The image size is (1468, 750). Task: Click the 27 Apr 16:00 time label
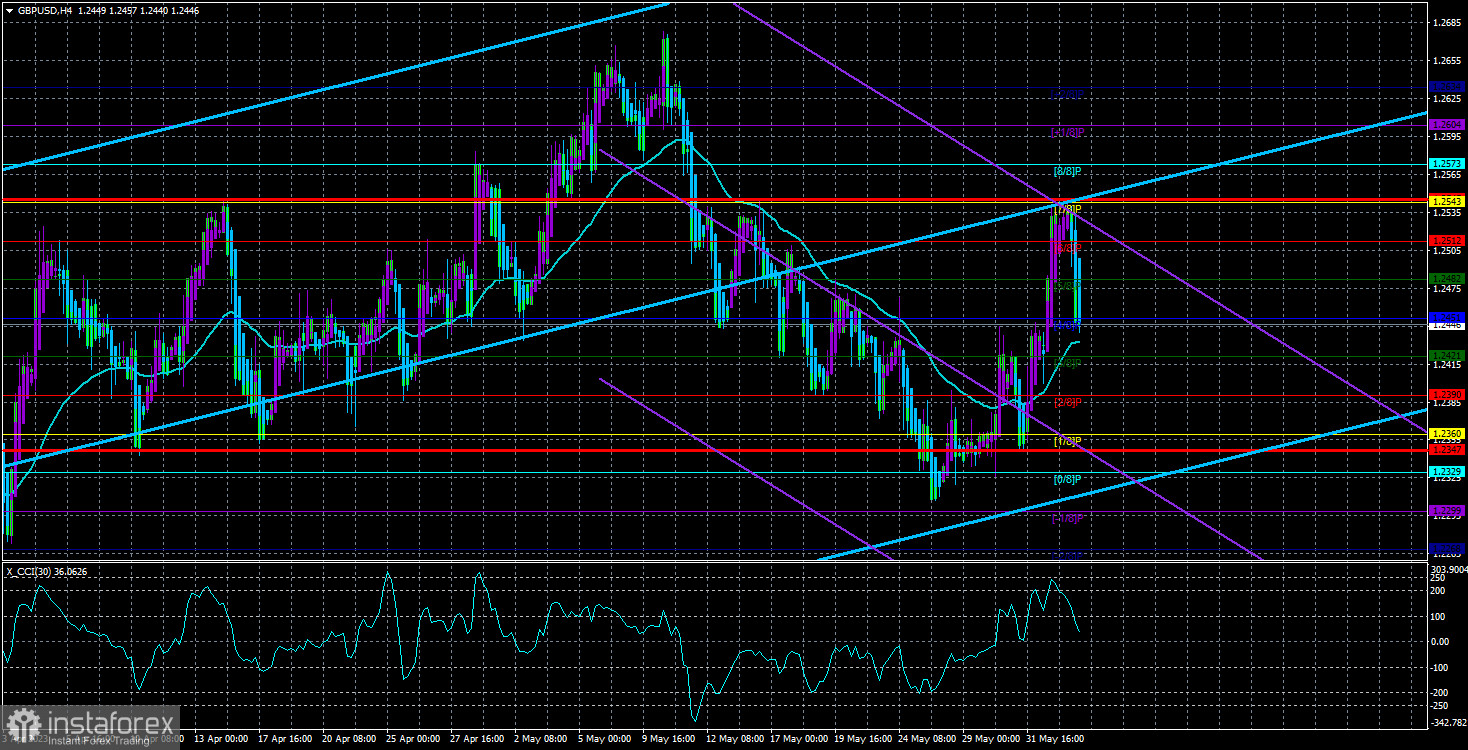tap(476, 739)
